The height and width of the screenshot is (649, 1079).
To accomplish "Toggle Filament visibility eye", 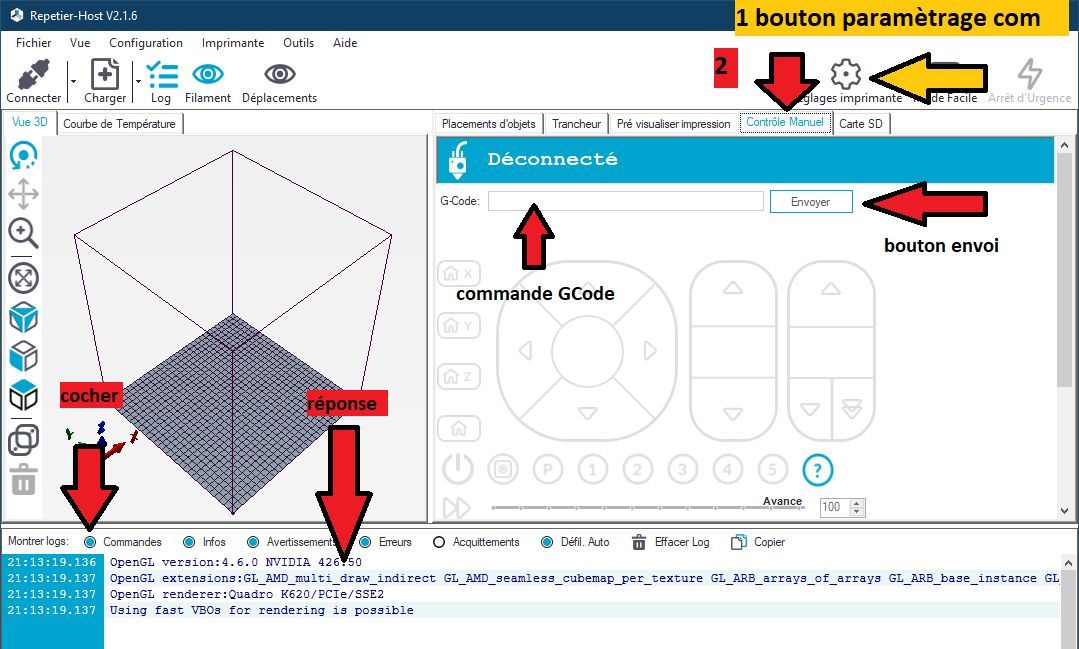I will [208, 74].
